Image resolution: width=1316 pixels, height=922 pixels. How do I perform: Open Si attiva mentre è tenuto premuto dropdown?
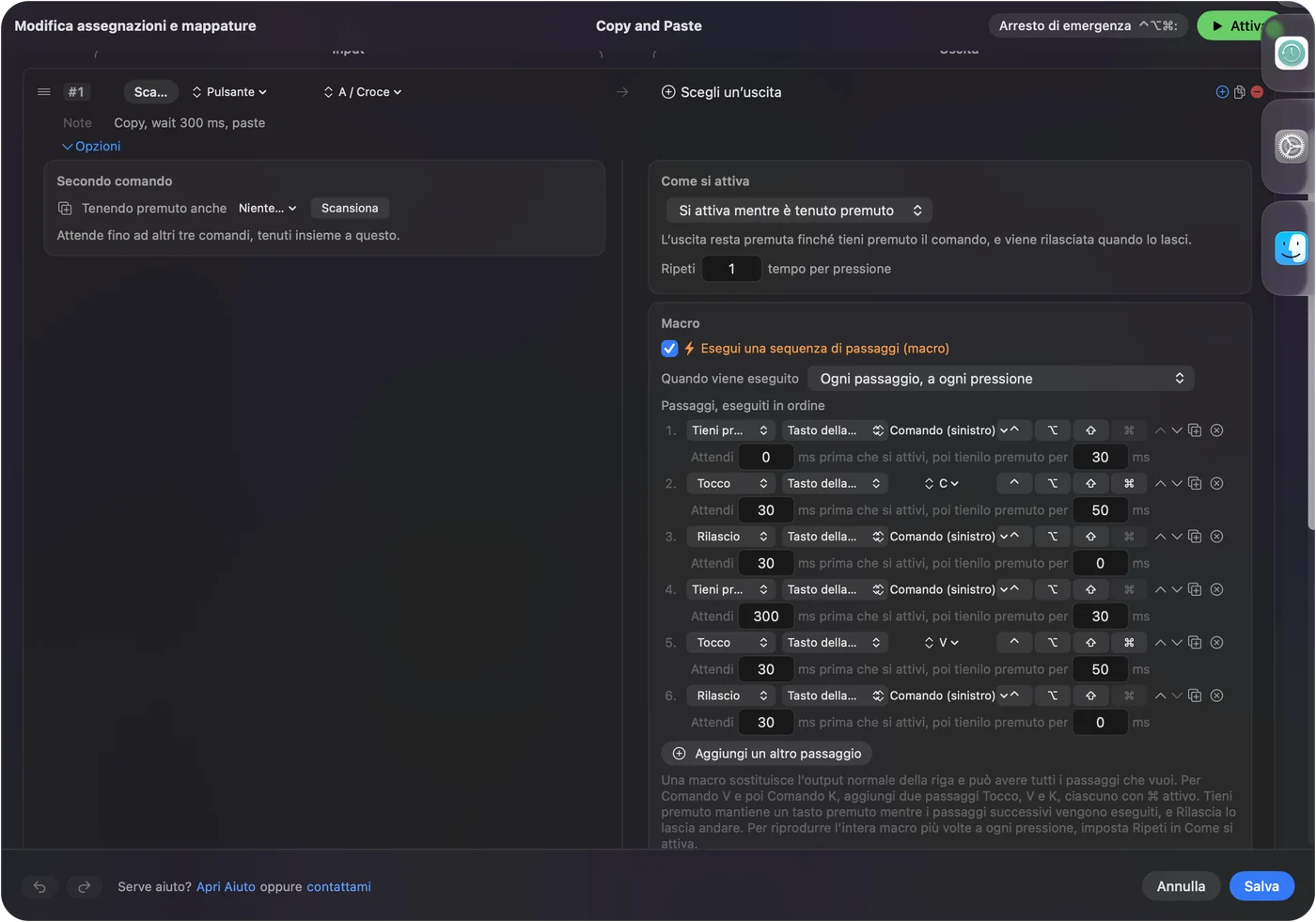tap(800, 211)
